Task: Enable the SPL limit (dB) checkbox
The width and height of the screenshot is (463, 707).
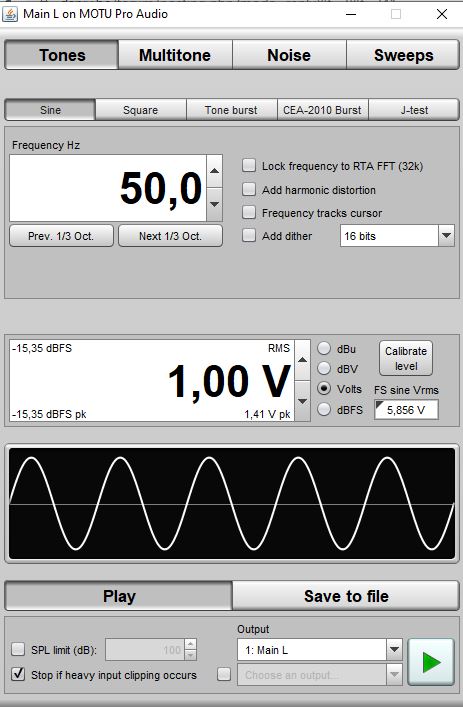Action: pos(18,649)
